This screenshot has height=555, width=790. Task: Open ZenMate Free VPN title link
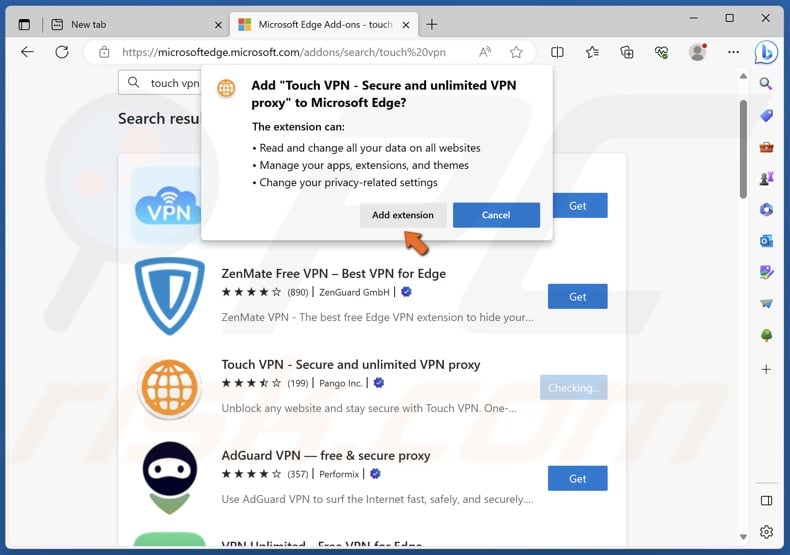334,273
